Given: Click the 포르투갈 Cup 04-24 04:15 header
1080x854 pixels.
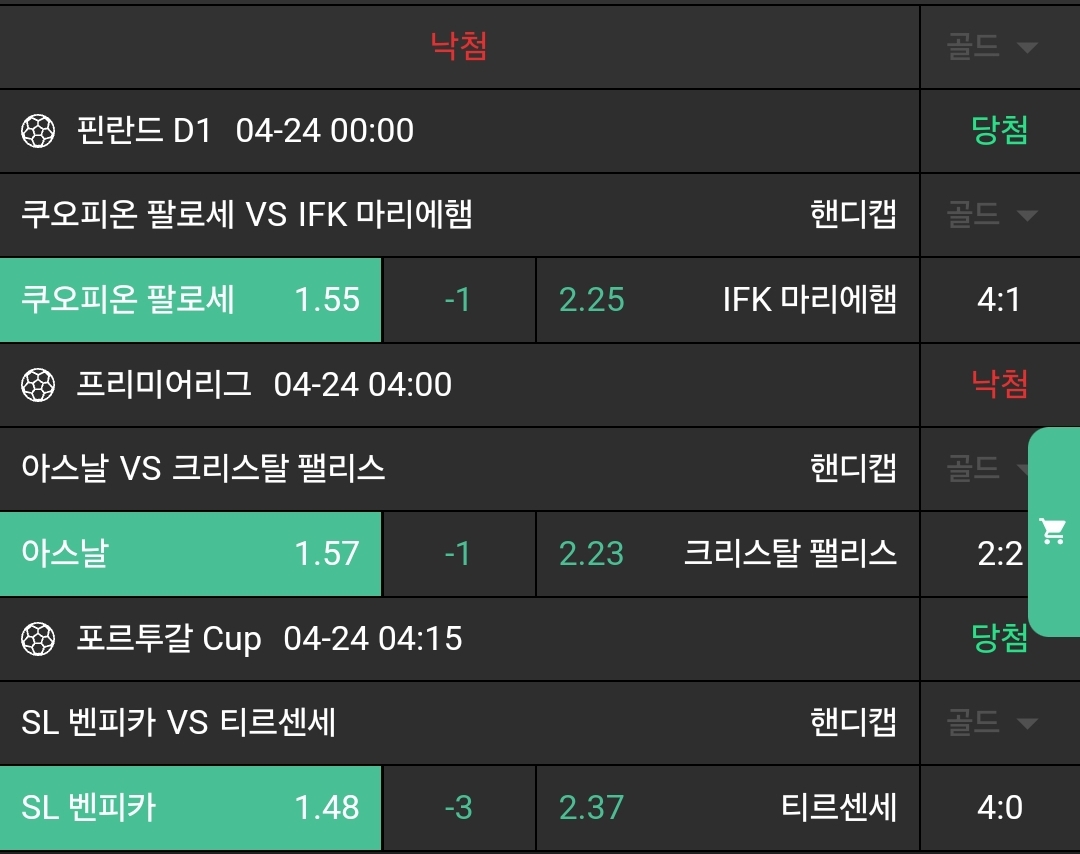Looking at the screenshot, I should click(269, 639).
